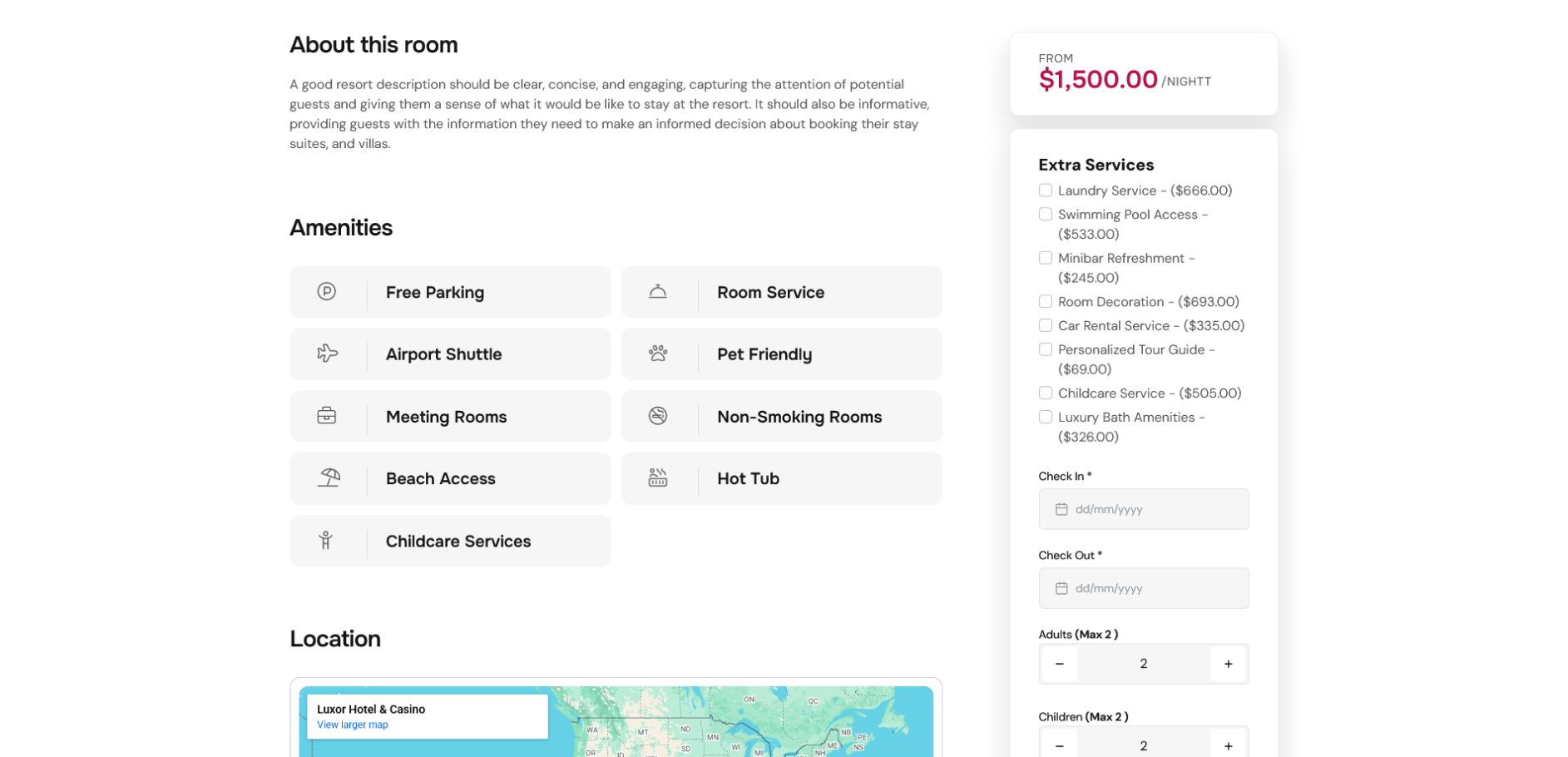Image resolution: width=1568 pixels, height=757 pixels.
Task: Click the Pet Friendly paw icon
Action: (658, 354)
